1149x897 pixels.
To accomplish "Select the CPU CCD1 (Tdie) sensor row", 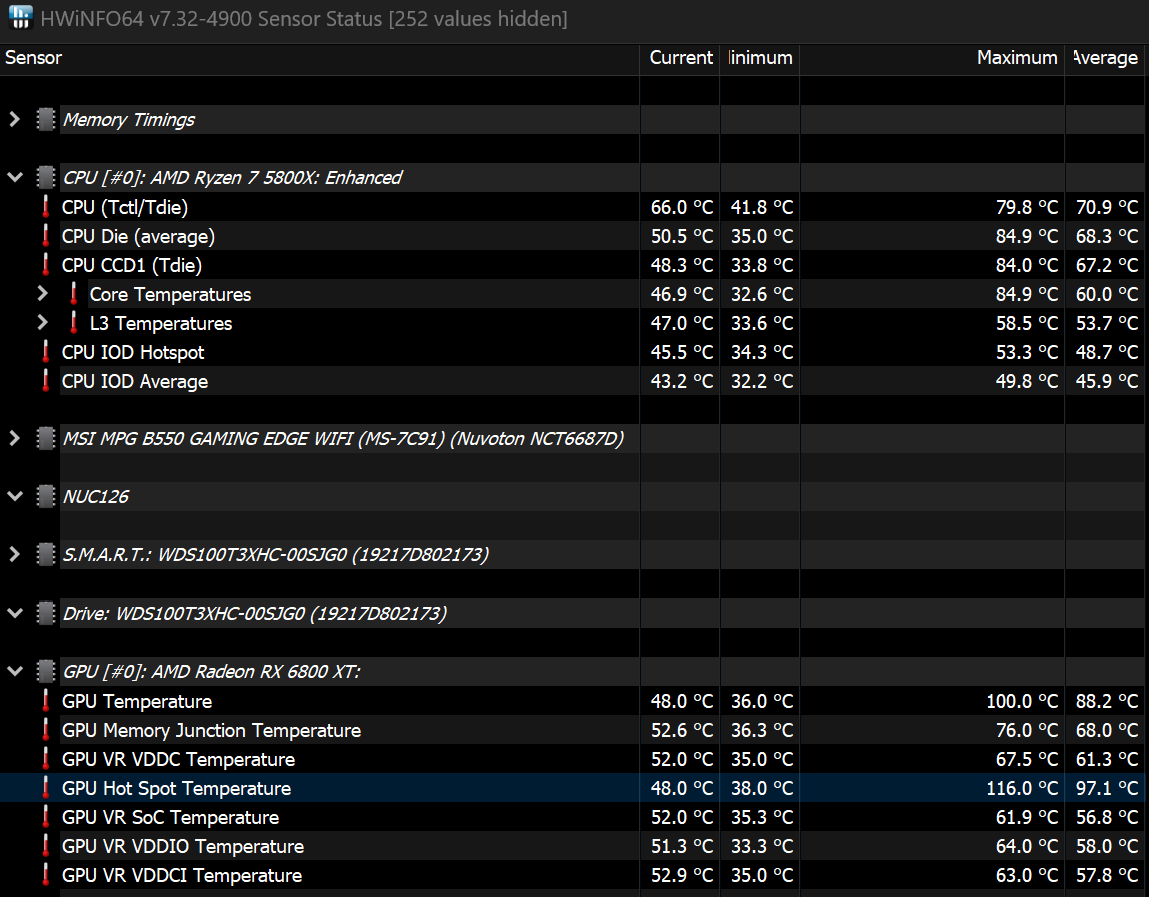I will point(574,265).
